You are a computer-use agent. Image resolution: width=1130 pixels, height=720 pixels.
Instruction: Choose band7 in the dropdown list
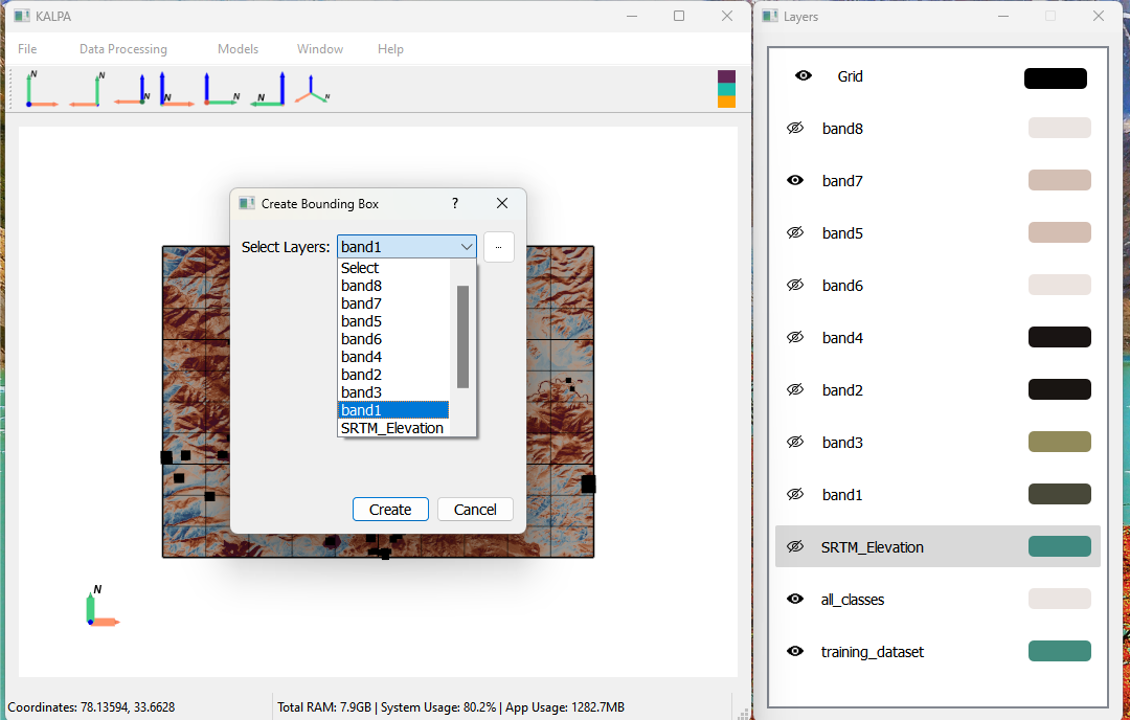point(393,303)
